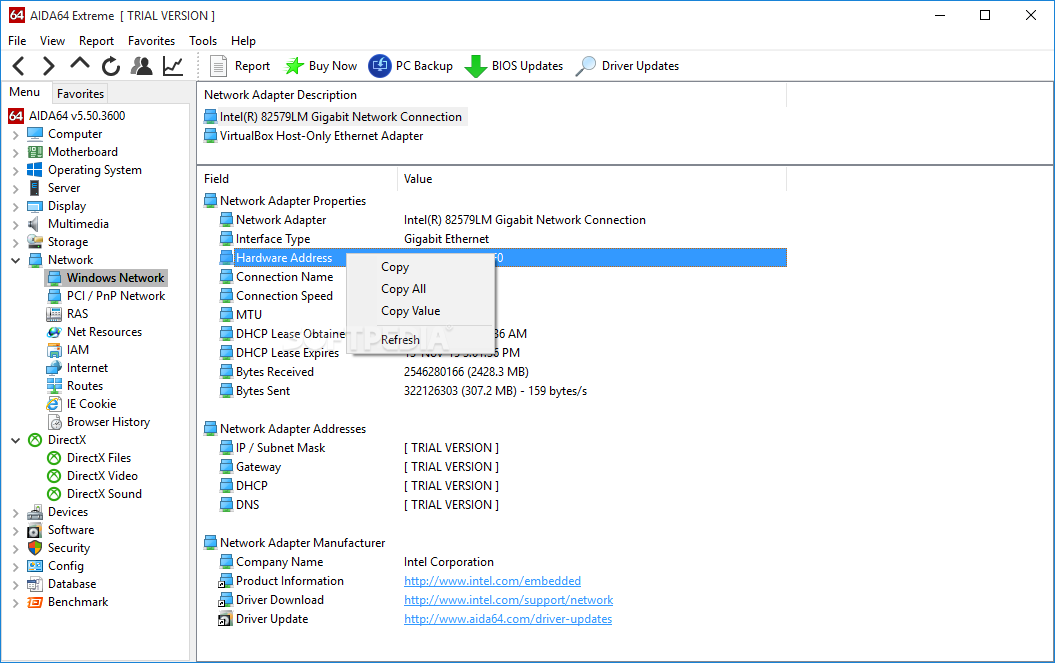This screenshot has height=663, width=1055.
Task: Click the Report toolbar button
Action: click(x=240, y=66)
